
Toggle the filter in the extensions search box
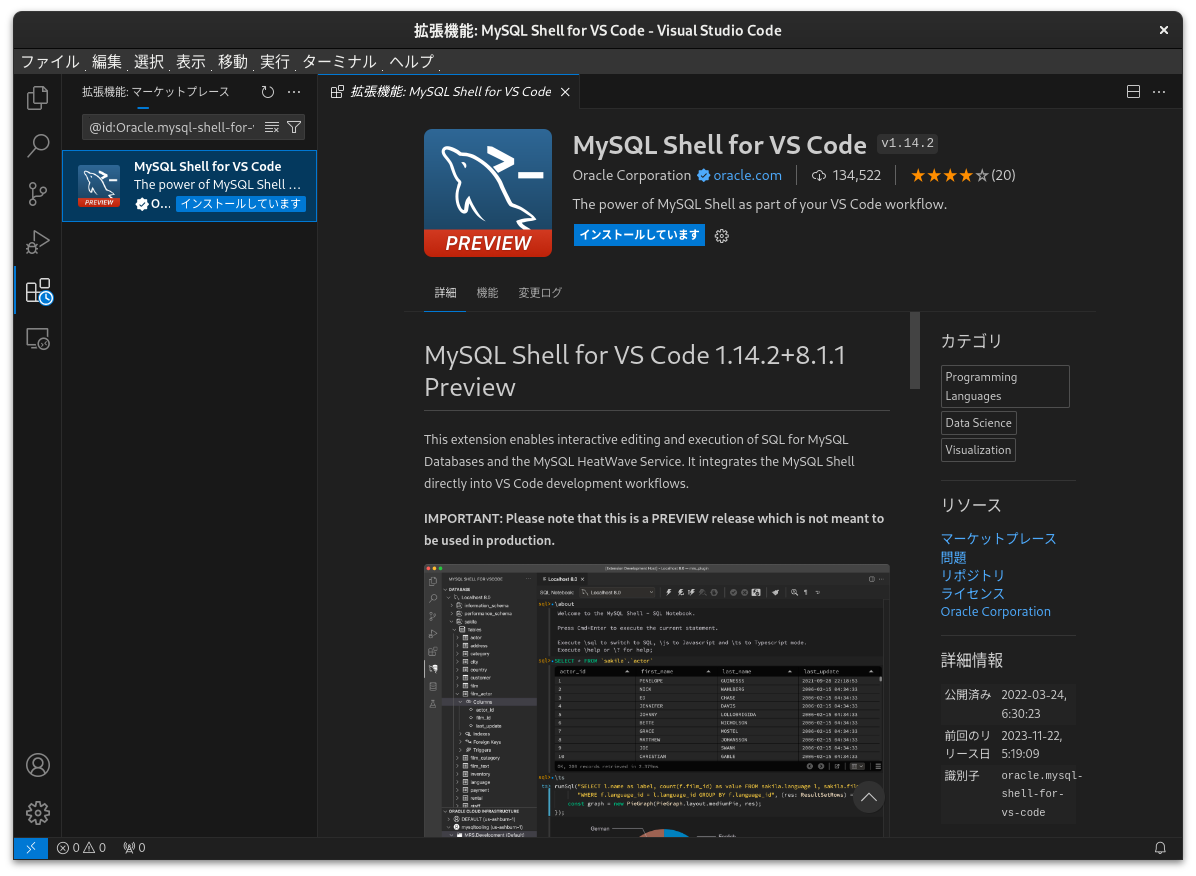(x=293, y=127)
